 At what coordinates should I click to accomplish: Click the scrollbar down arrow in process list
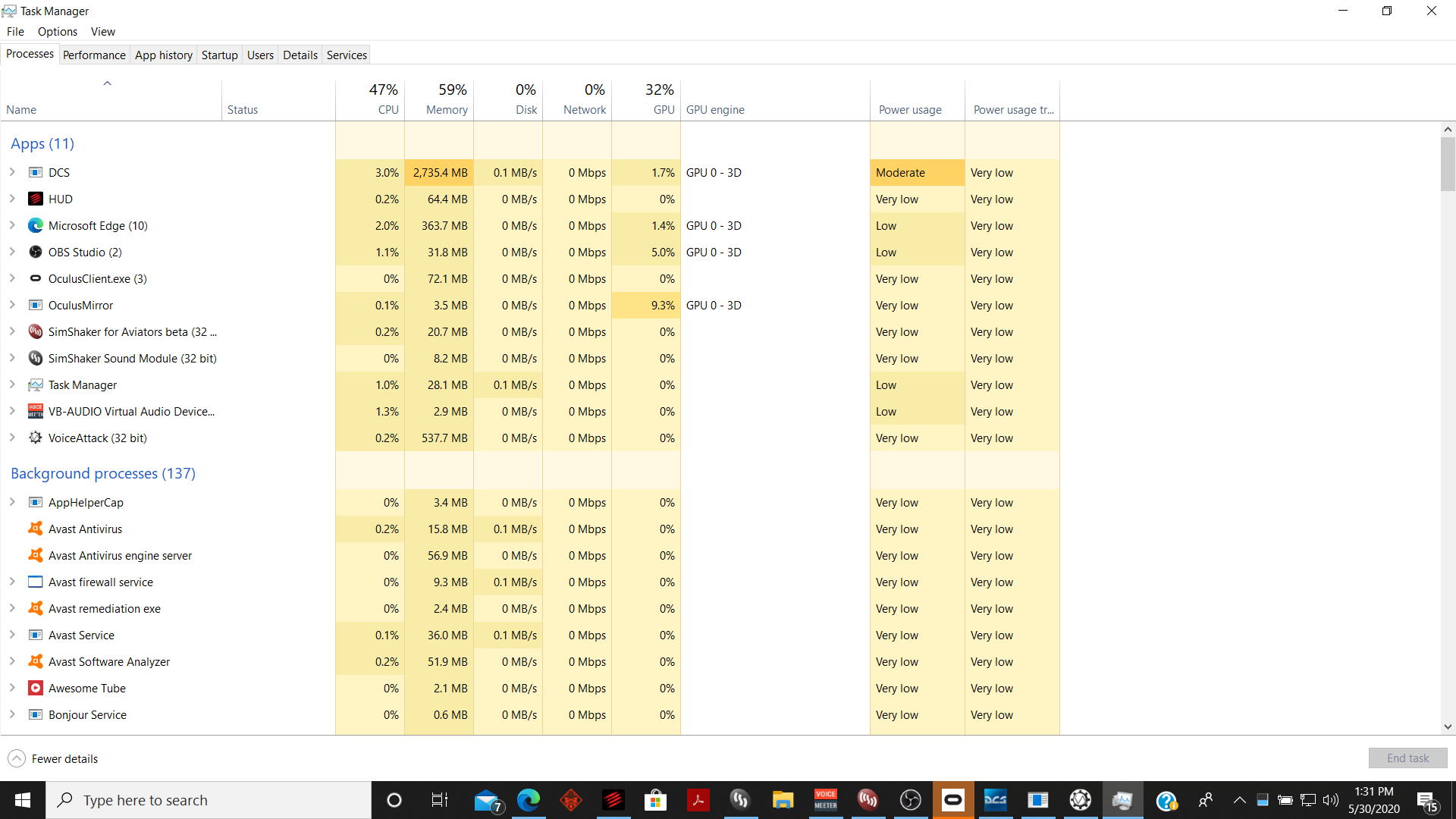[1448, 726]
